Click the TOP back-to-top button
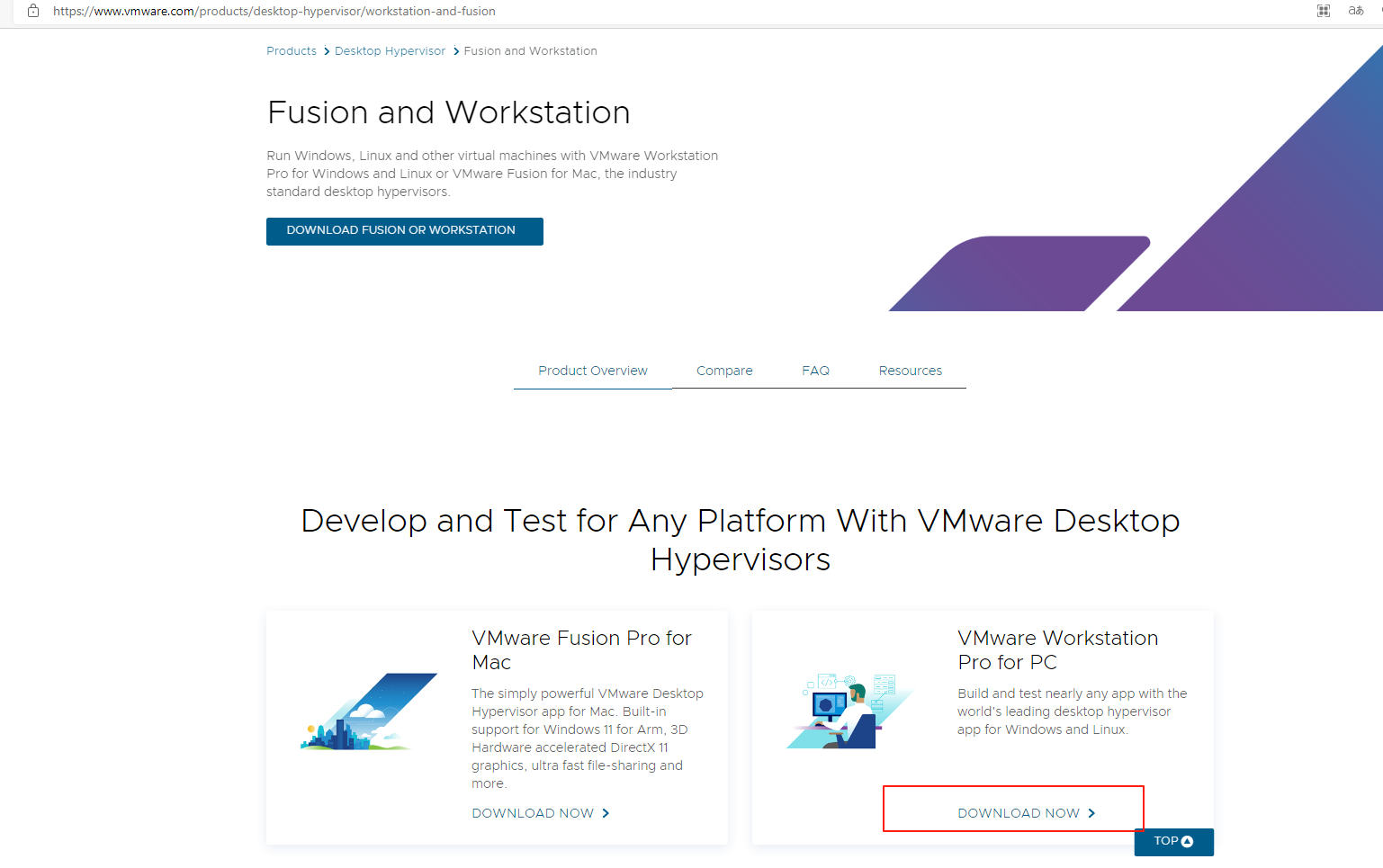Screen dimensions: 1383x868 pyautogui.click(x=1174, y=842)
